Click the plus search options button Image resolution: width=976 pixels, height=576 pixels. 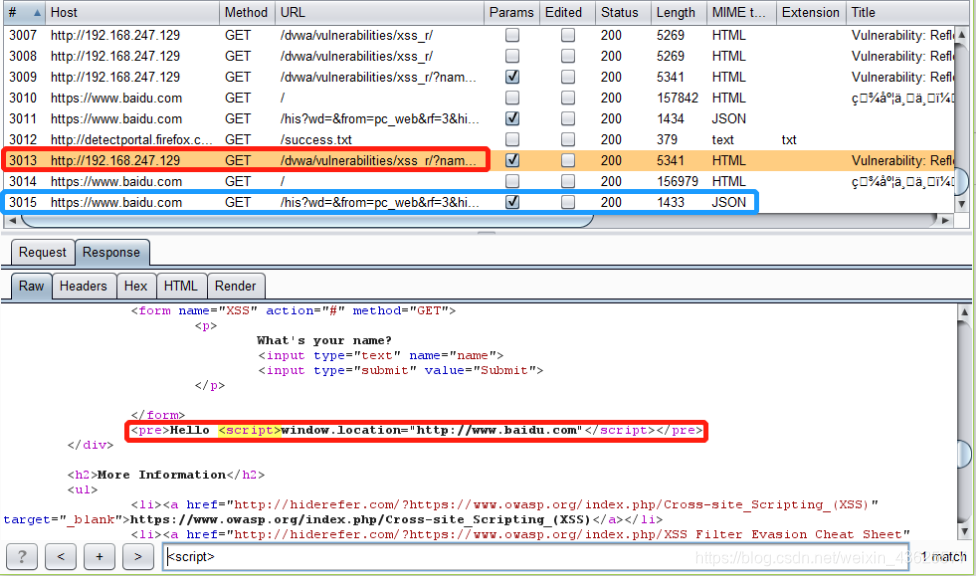[99, 556]
